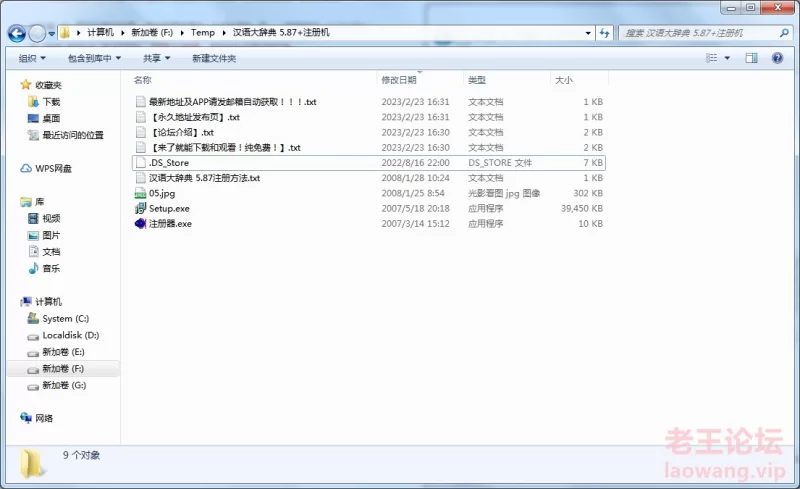The width and height of the screenshot is (800, 489).
Task: Select file 最新地址及APP请发邮箱自动获取！！！.txt
Action: (x=233, y=102)
